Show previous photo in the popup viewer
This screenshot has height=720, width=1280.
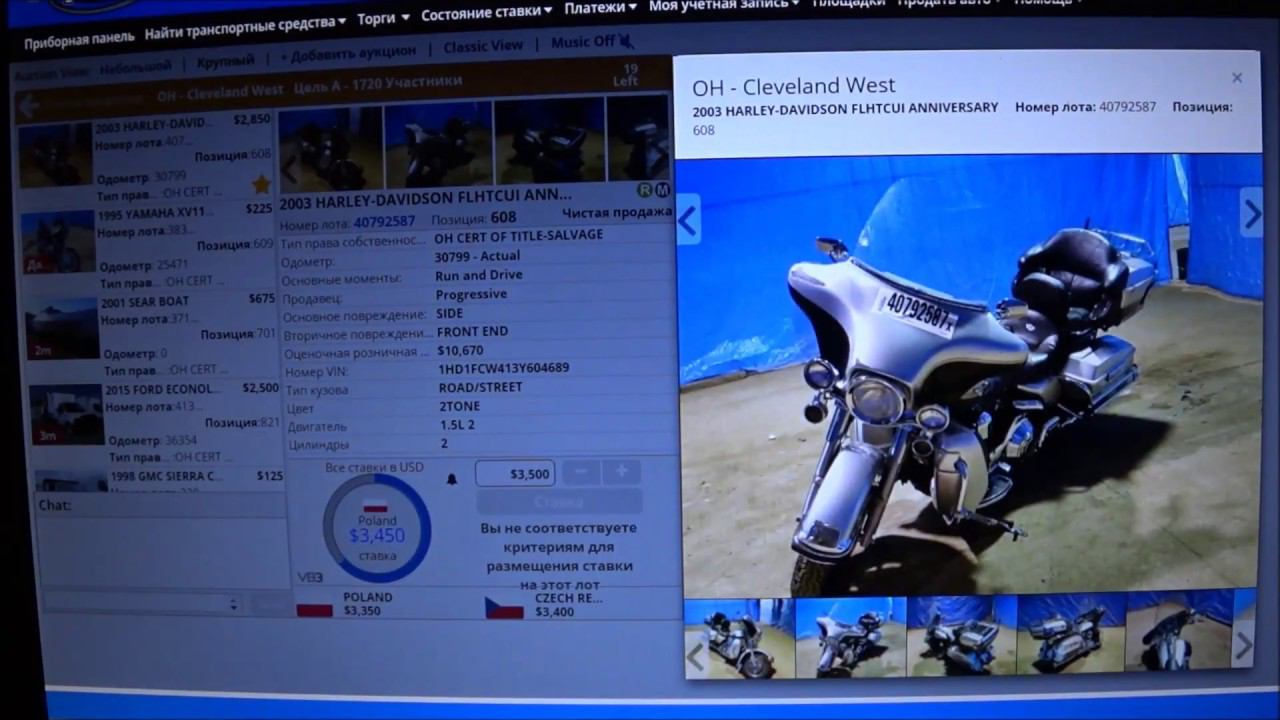[688, 220]
